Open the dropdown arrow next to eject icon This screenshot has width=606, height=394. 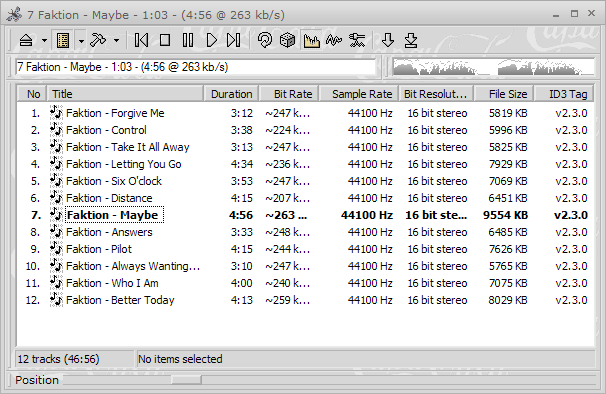click(x=44, y=40)
